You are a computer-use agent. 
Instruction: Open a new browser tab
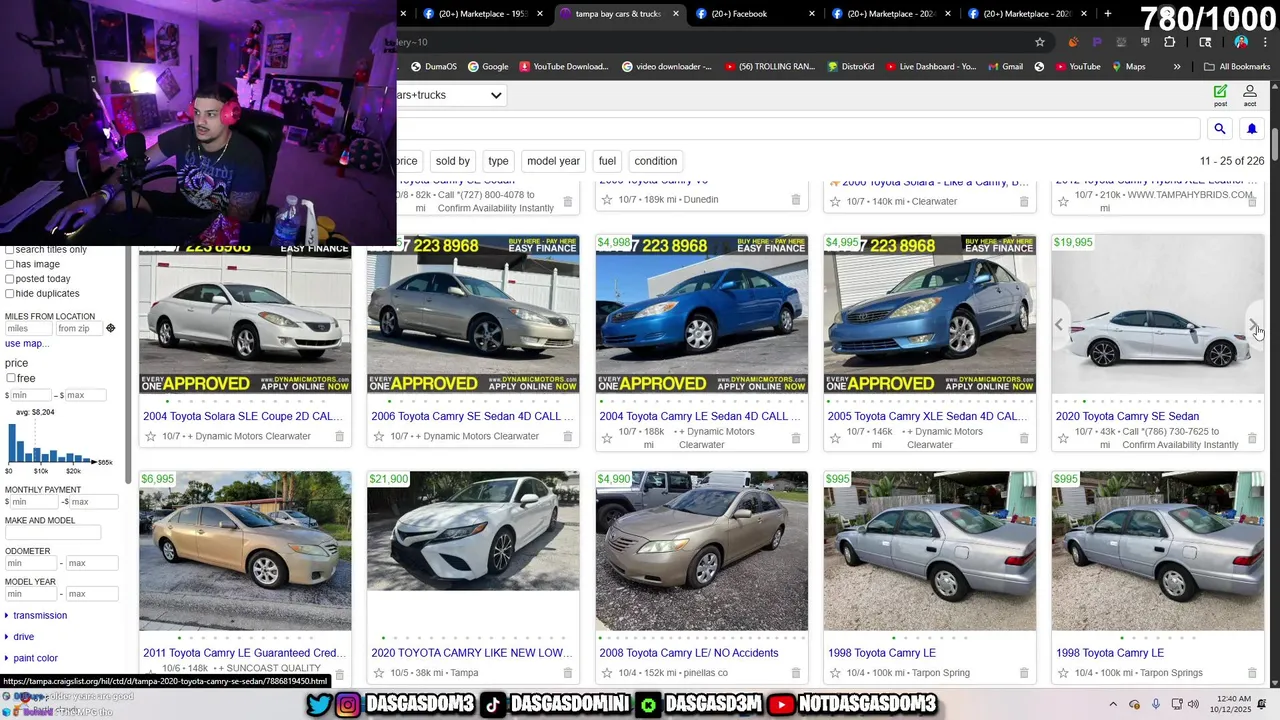(1108, 14)
